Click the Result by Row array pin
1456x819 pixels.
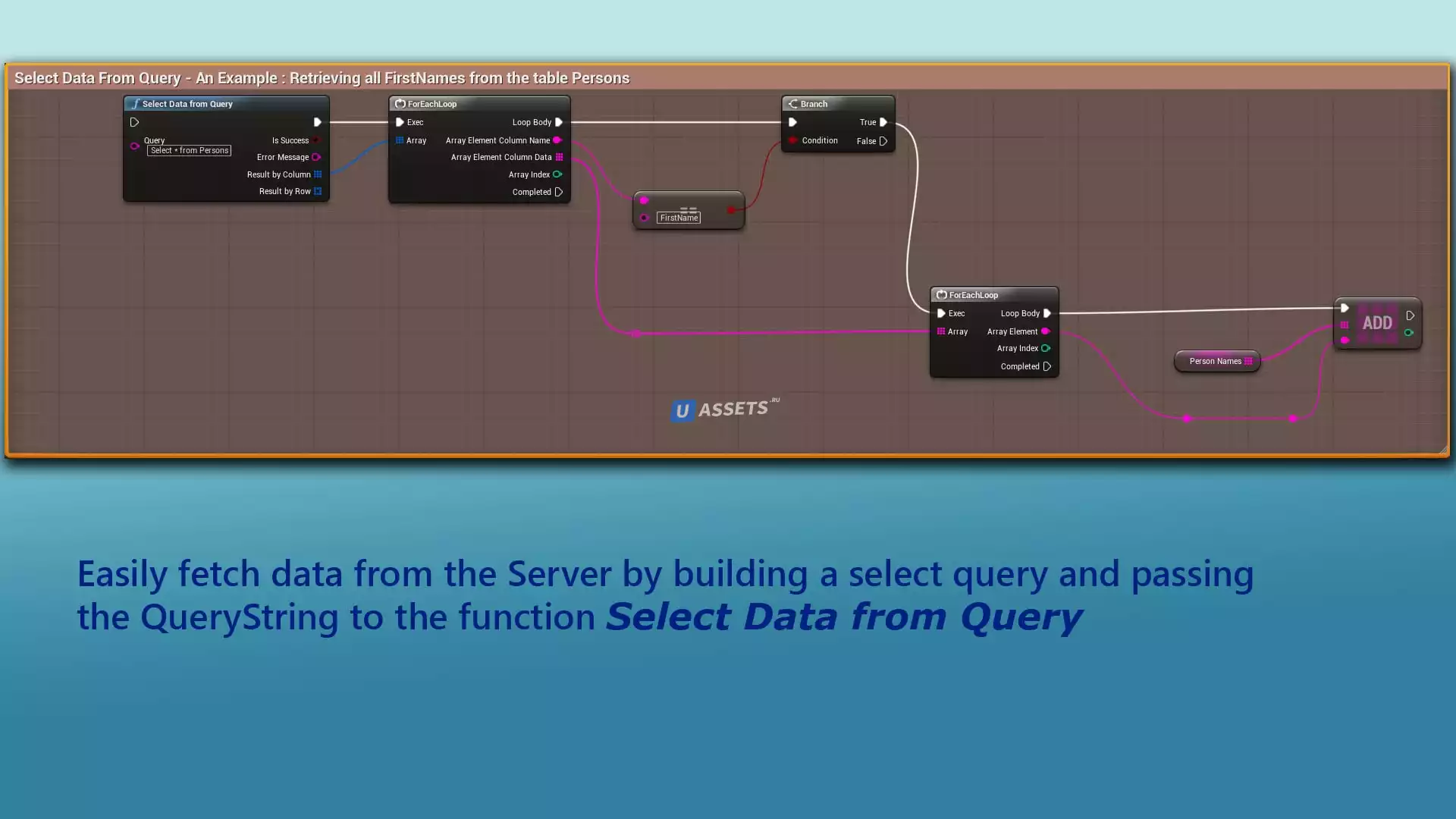pyautogui.click(x=318, y=191)
